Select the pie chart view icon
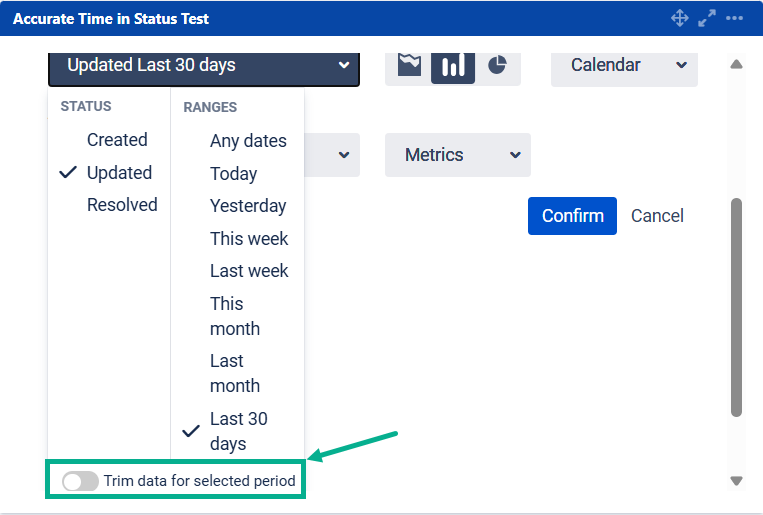The height and width of the screenshot is (515, 763). click(x=497, y=65)
